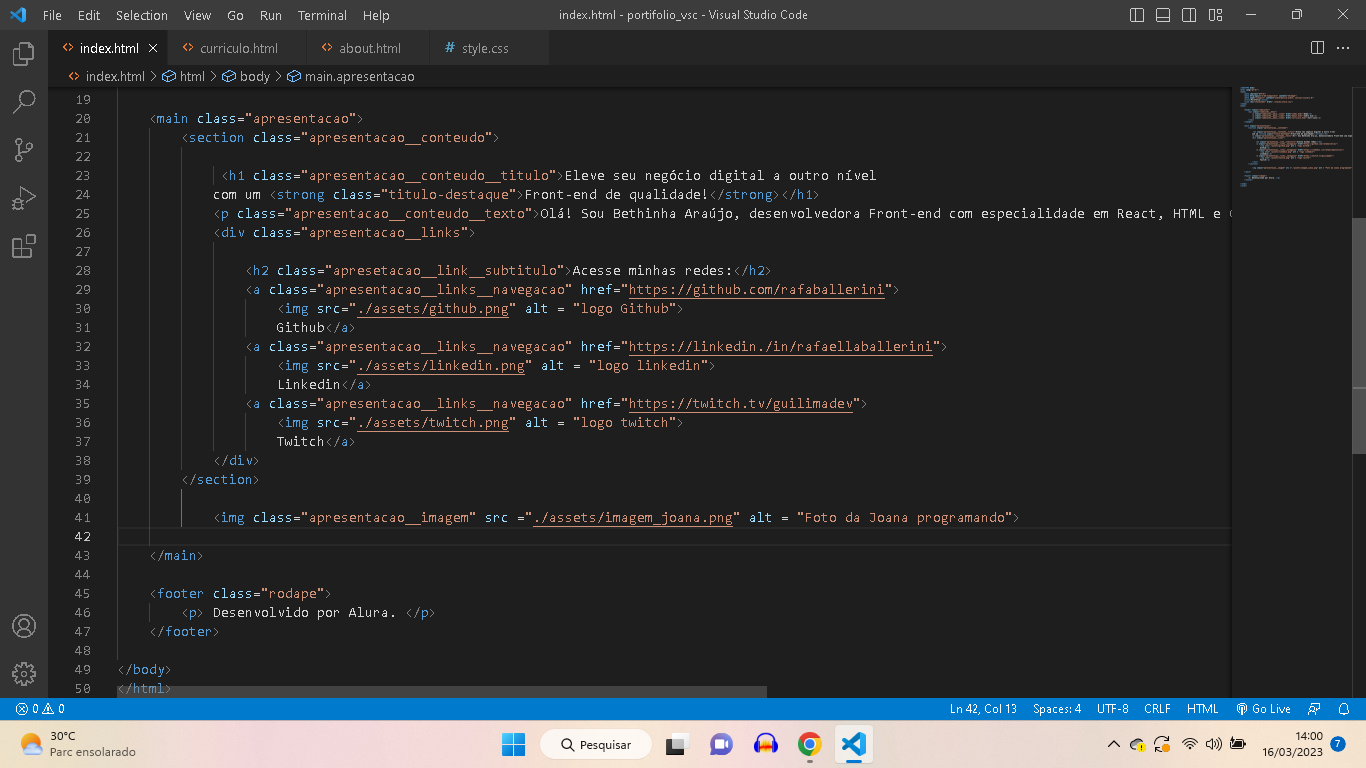1366x768 pixels.
Task: Show hidden system tray icons
Action: (1114, 745)
